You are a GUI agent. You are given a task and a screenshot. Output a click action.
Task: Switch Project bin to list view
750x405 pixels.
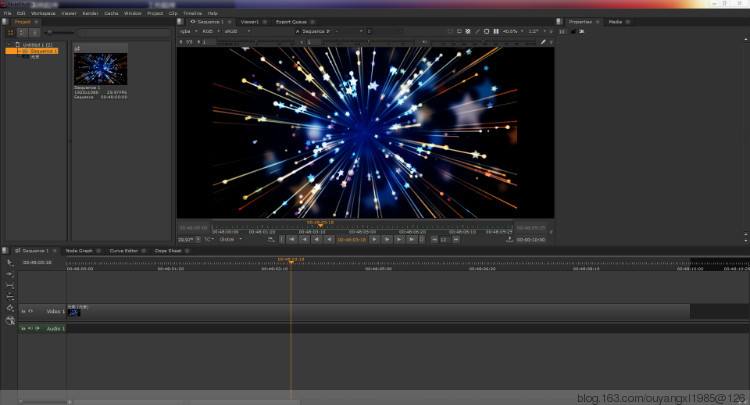click(x=22, y=33)
